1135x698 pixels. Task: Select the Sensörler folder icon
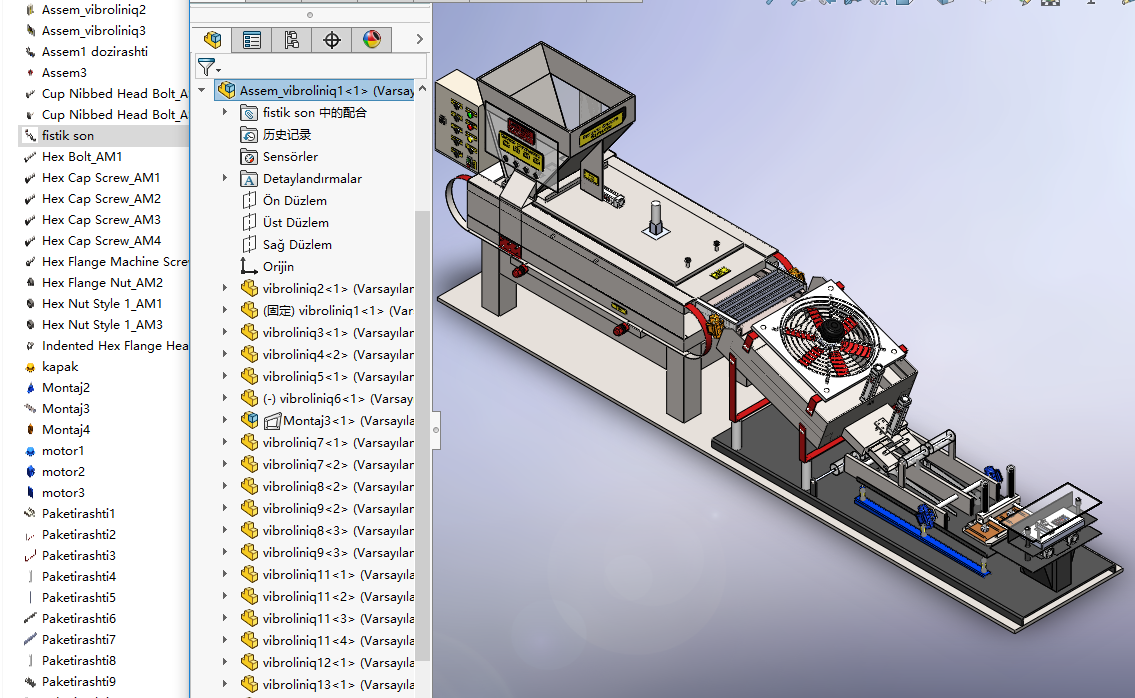[x=249, y=157]
